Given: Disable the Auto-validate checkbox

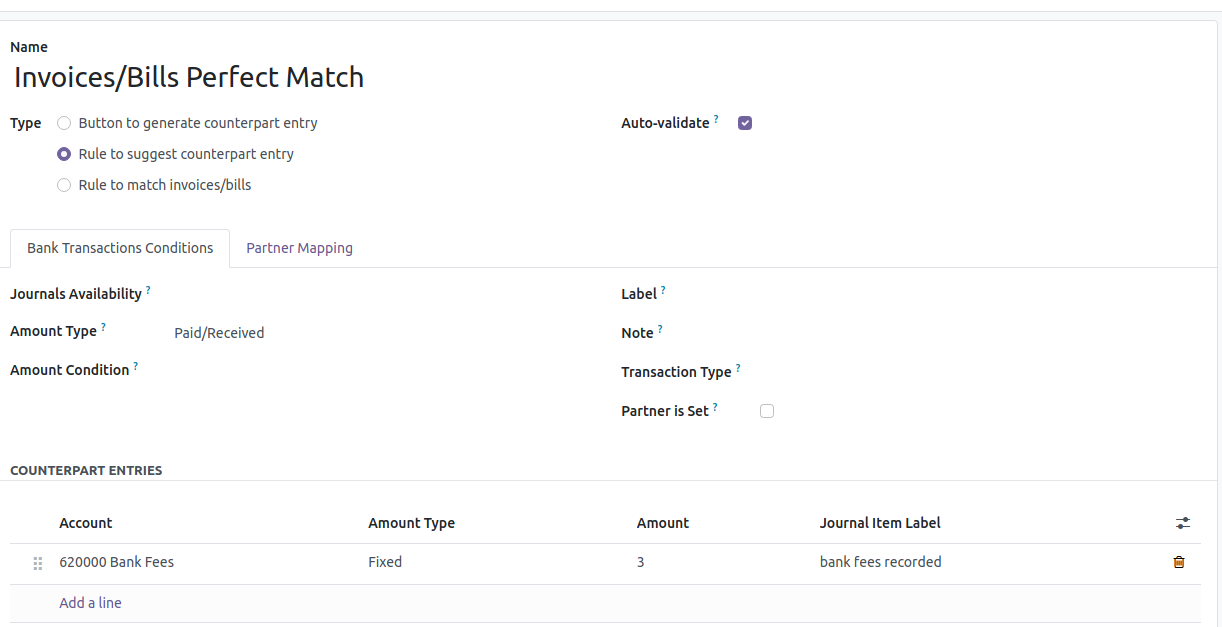Looking at the screenshot, I should pyautogui.click(x=745, y=123).
